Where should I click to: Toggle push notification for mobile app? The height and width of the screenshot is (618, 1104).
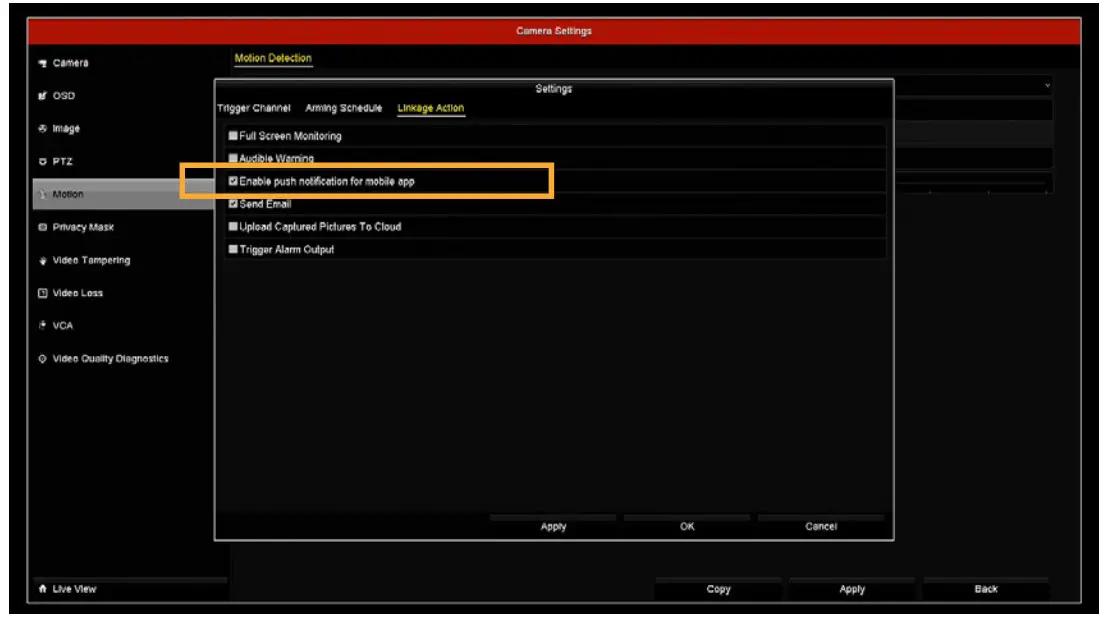tap(233, 182)
